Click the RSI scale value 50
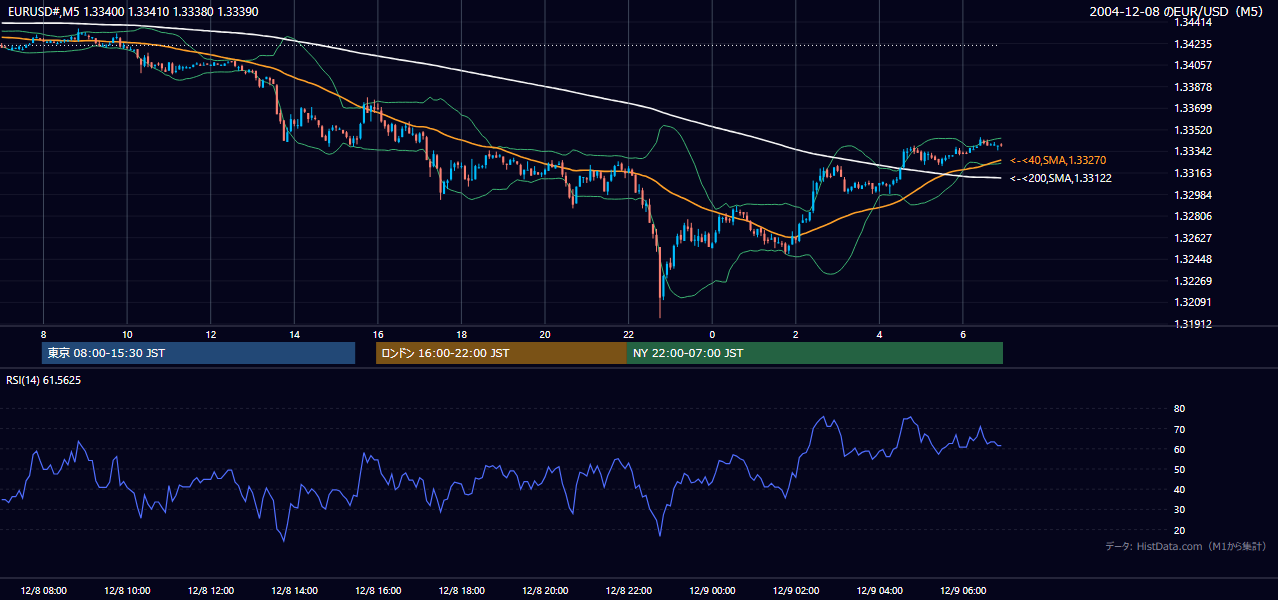The height and width of the screenshot is (600, 1278). (x=1179, y=469)
